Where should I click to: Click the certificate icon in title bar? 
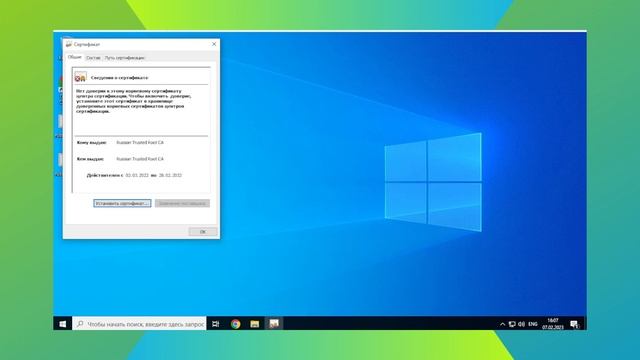click(69, 44)
